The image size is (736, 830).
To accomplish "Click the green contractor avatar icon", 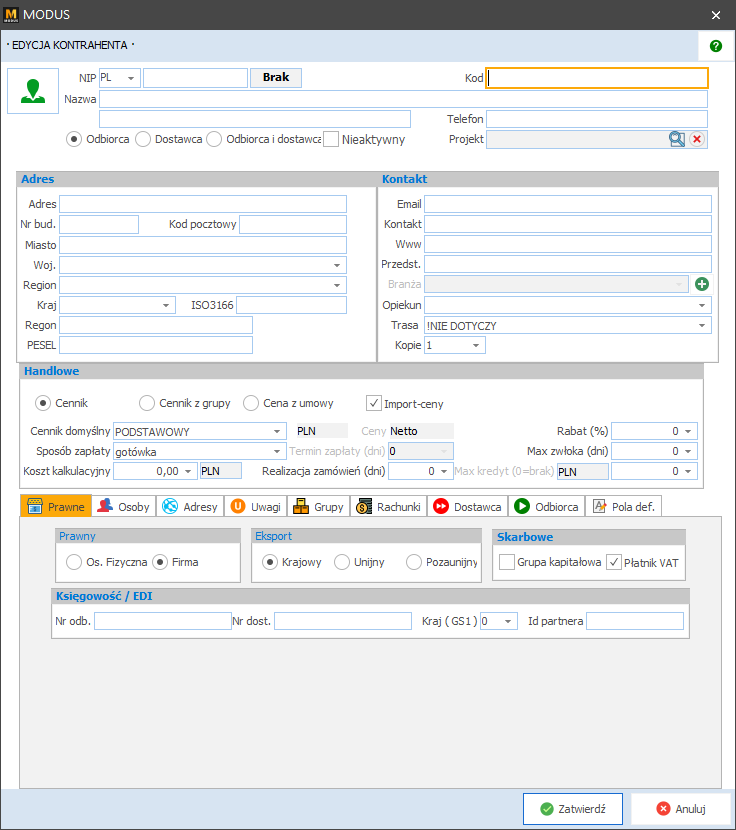I will (x=35, y=91).
